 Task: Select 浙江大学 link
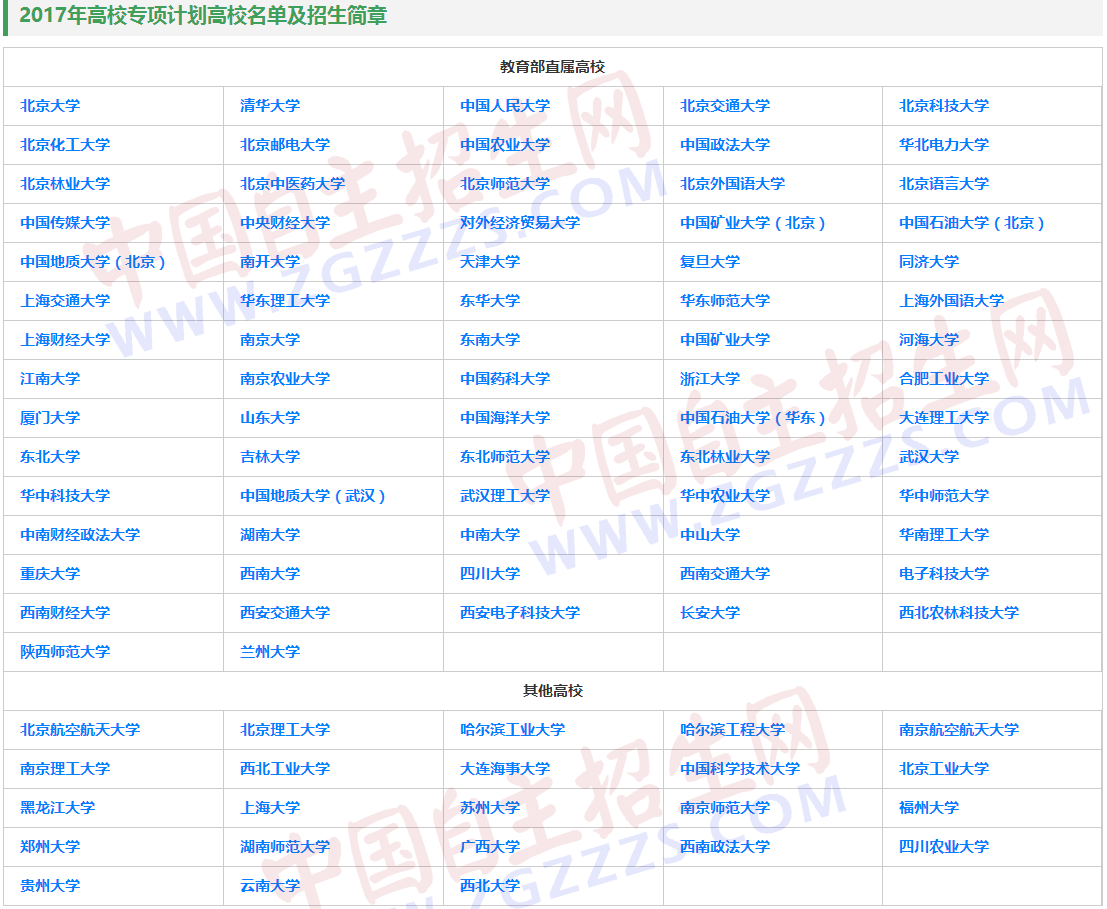(710, 379)
